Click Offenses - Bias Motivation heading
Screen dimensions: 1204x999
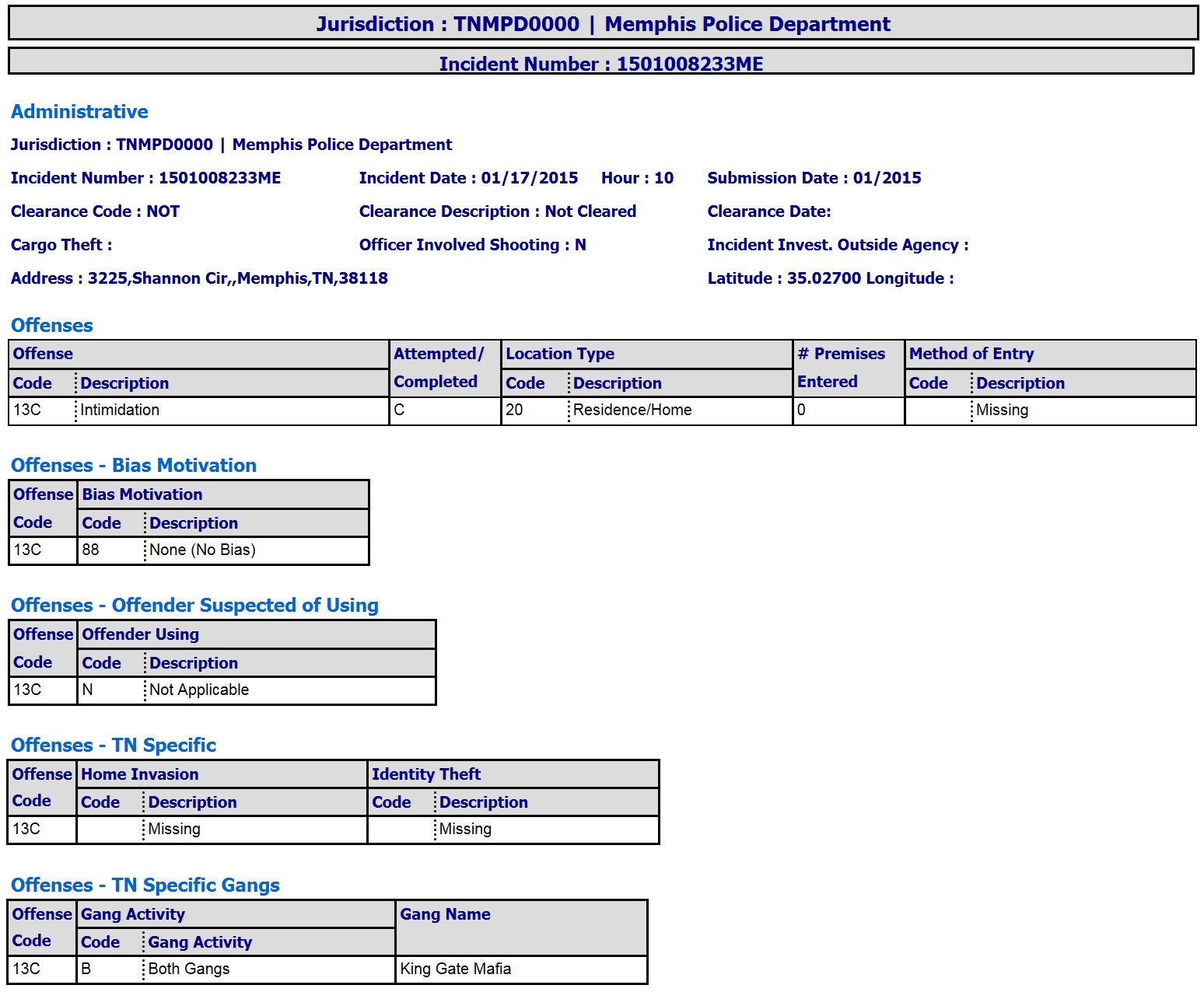pos(134,466)
